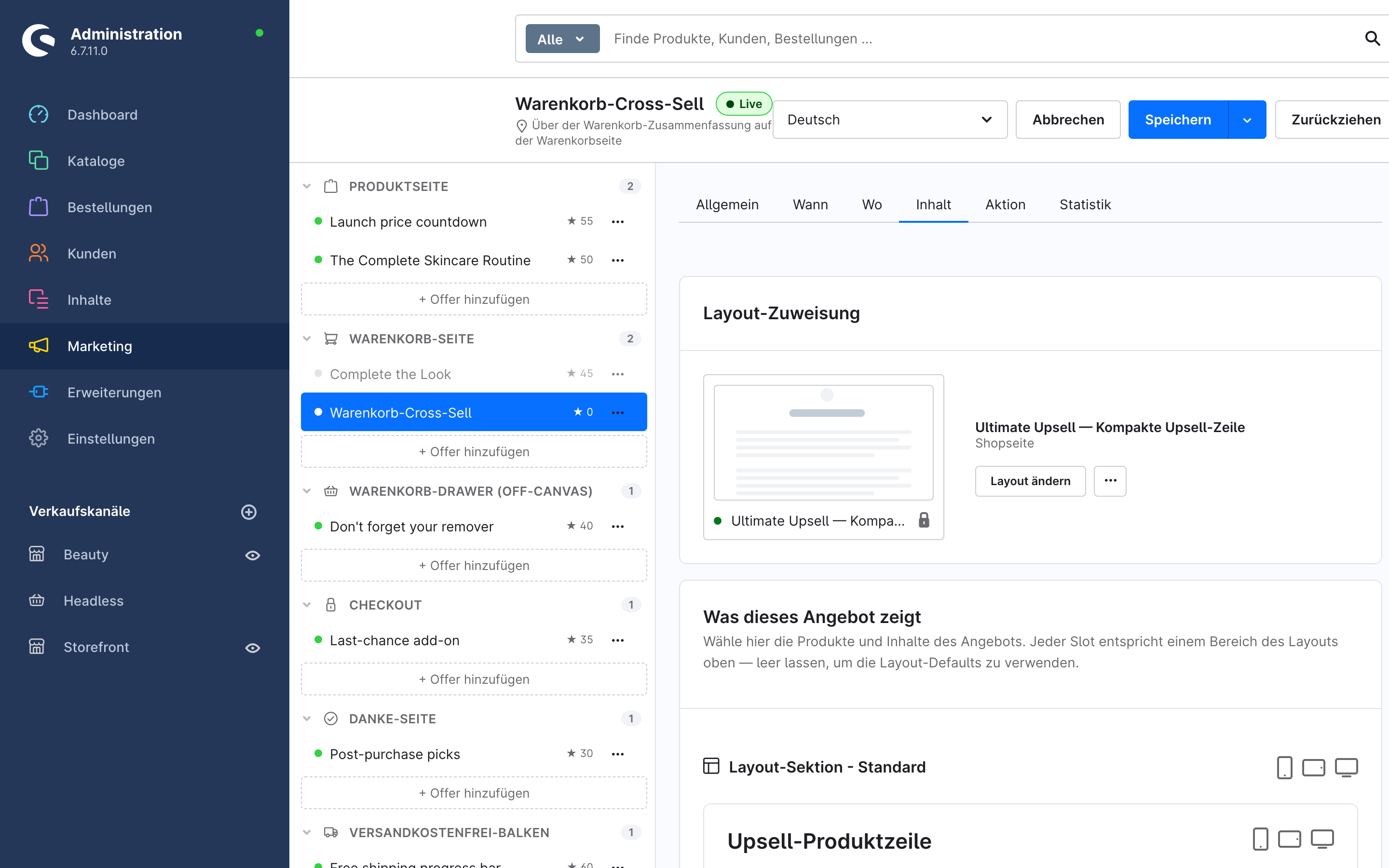Open the Kunden sidebar icon
The width and height of the screenshot is (1389, 868).
coord(39,253)
